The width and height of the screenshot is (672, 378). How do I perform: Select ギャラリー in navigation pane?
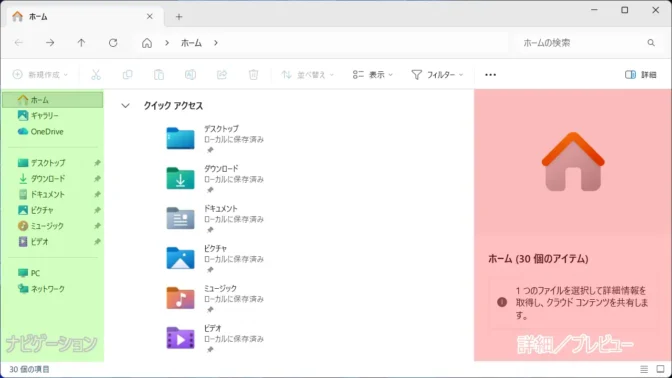pos(52,116)
